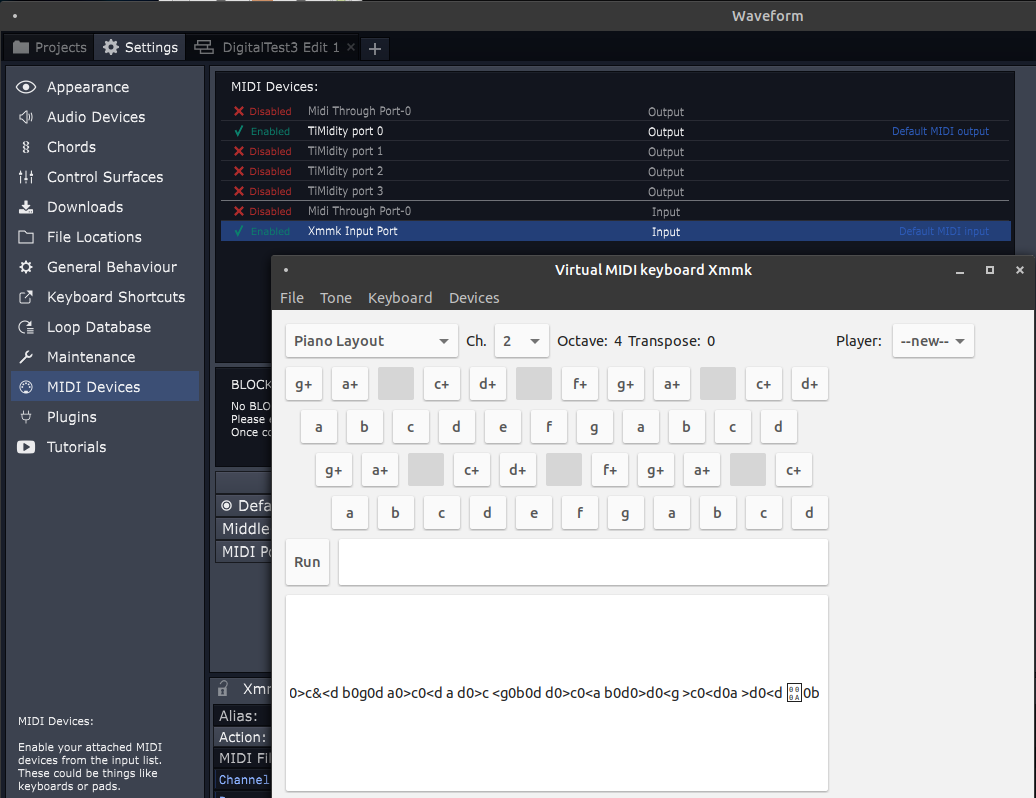Image resolution: width=1036 pixels, height=798 pixels.
Task: Click the e key in bottom row
Action: [x=533, y=513]
